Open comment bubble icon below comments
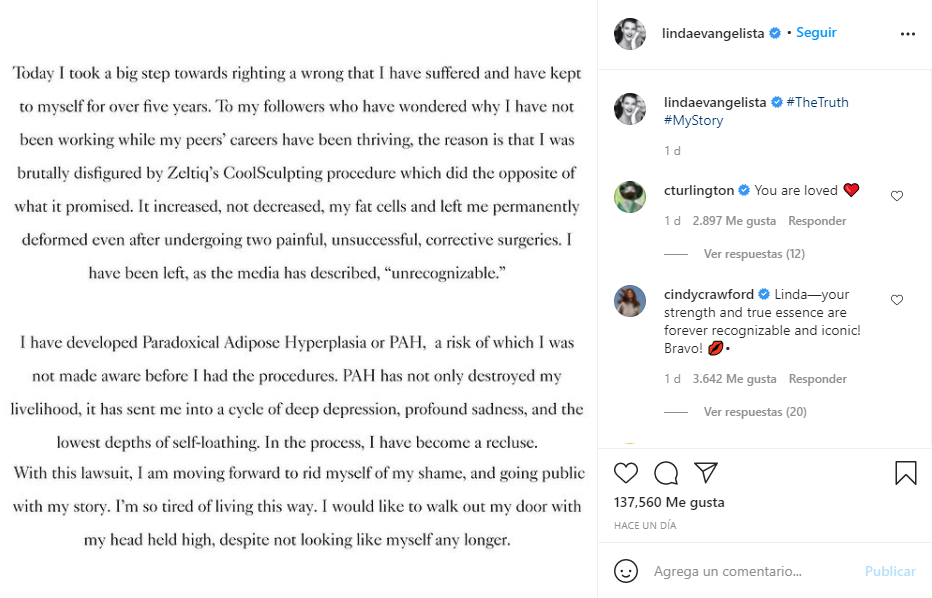 [x=666, y=473]
